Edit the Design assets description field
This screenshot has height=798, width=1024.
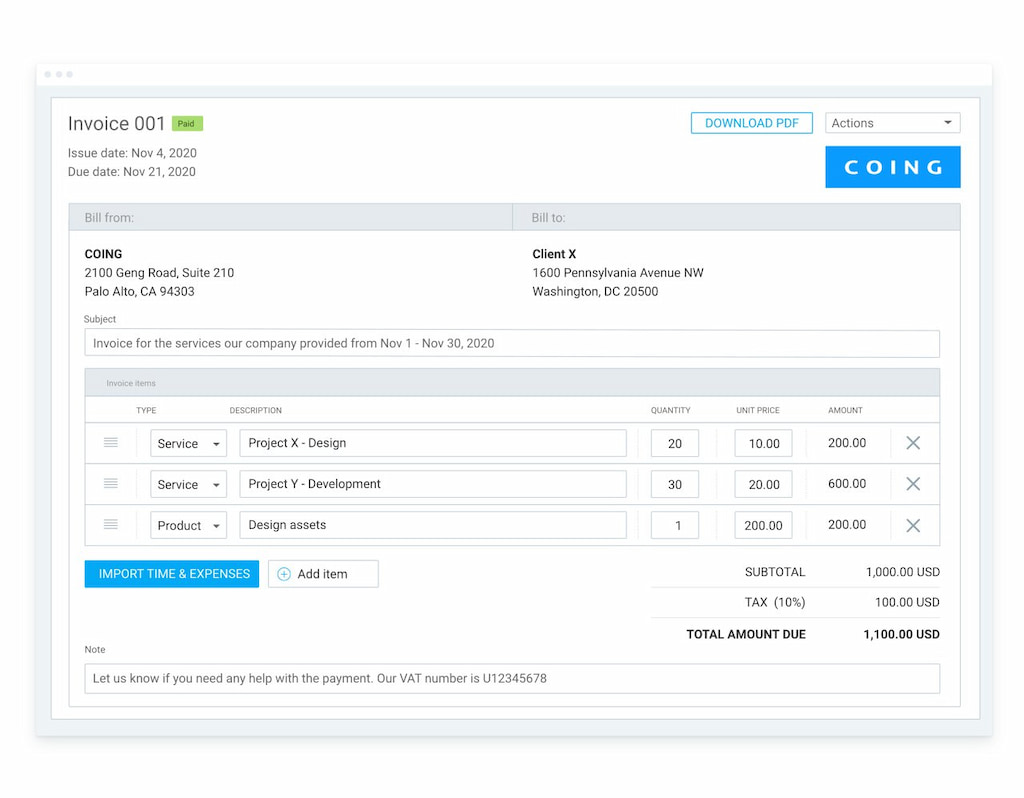click(432, 526)
